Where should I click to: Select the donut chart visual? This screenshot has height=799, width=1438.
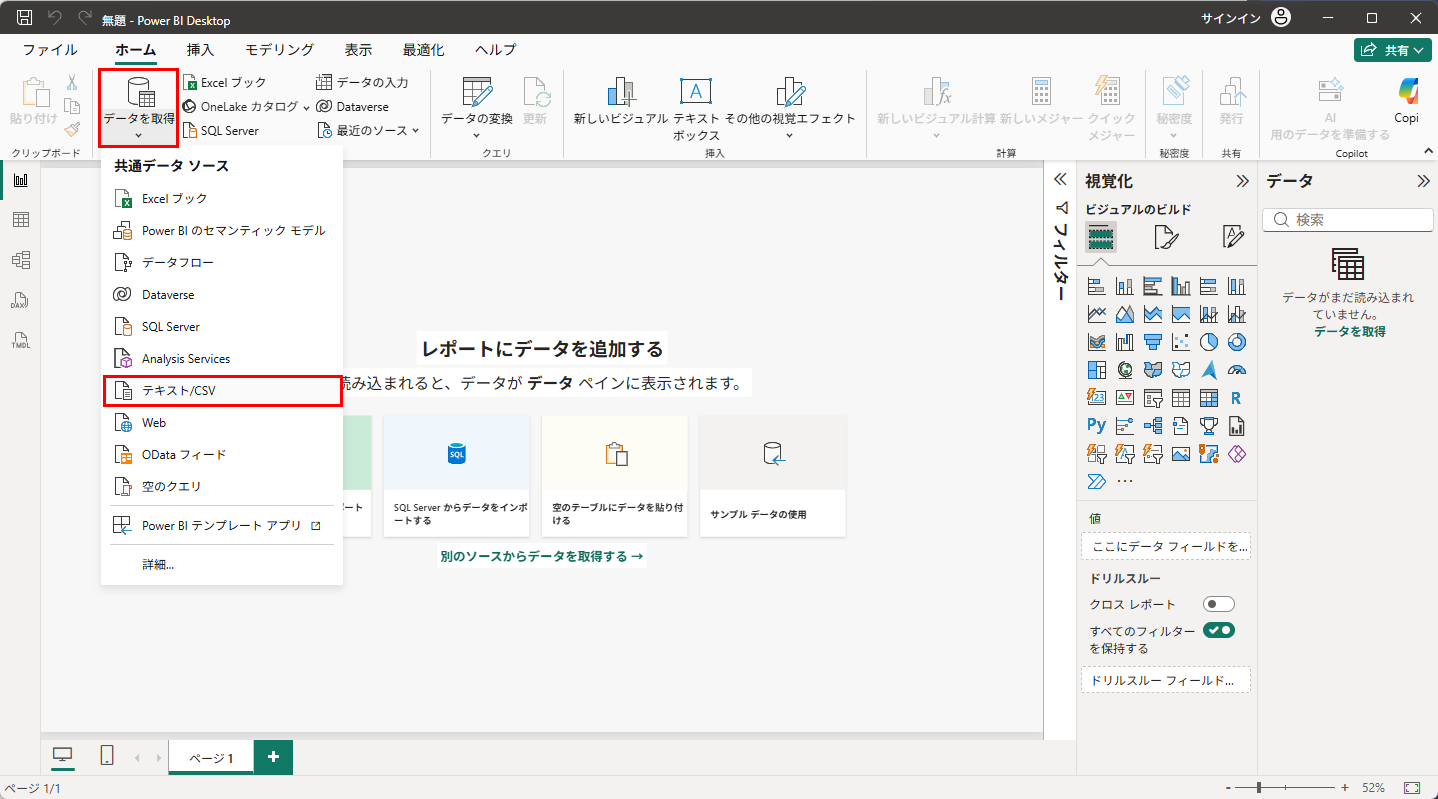1236,342
